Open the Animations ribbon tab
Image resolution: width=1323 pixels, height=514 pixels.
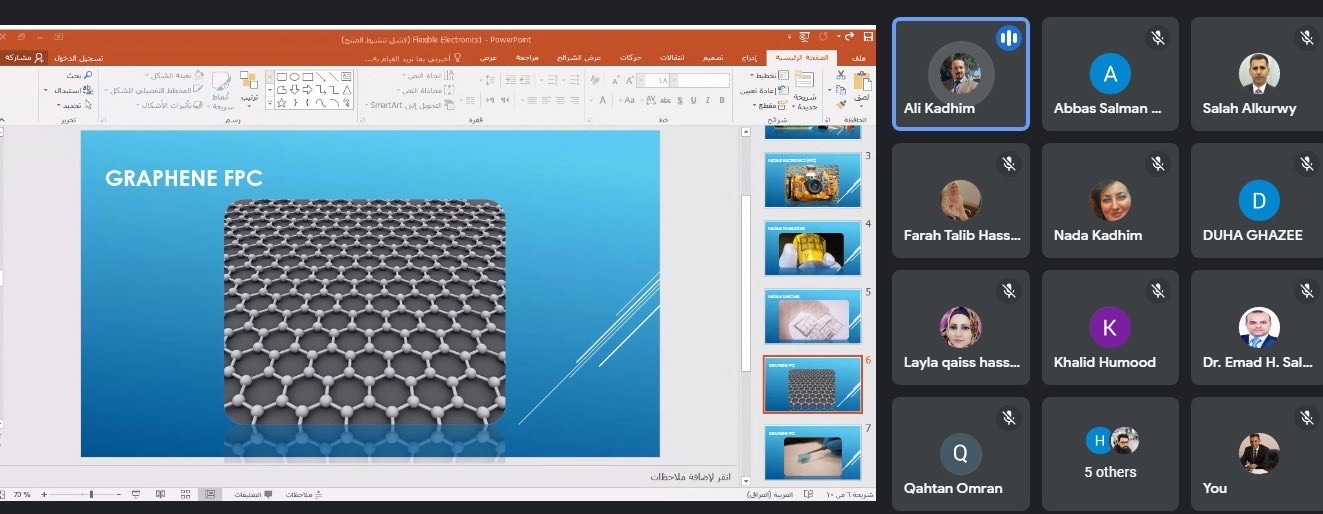coord(632,58)
